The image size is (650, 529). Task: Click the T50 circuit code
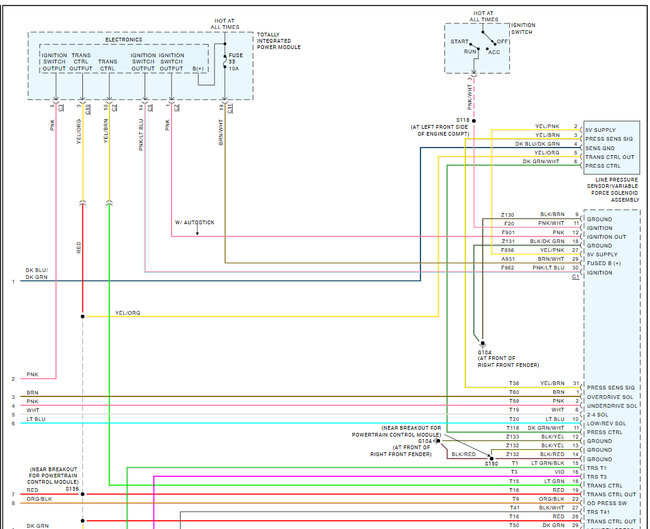tap(514, 526)
